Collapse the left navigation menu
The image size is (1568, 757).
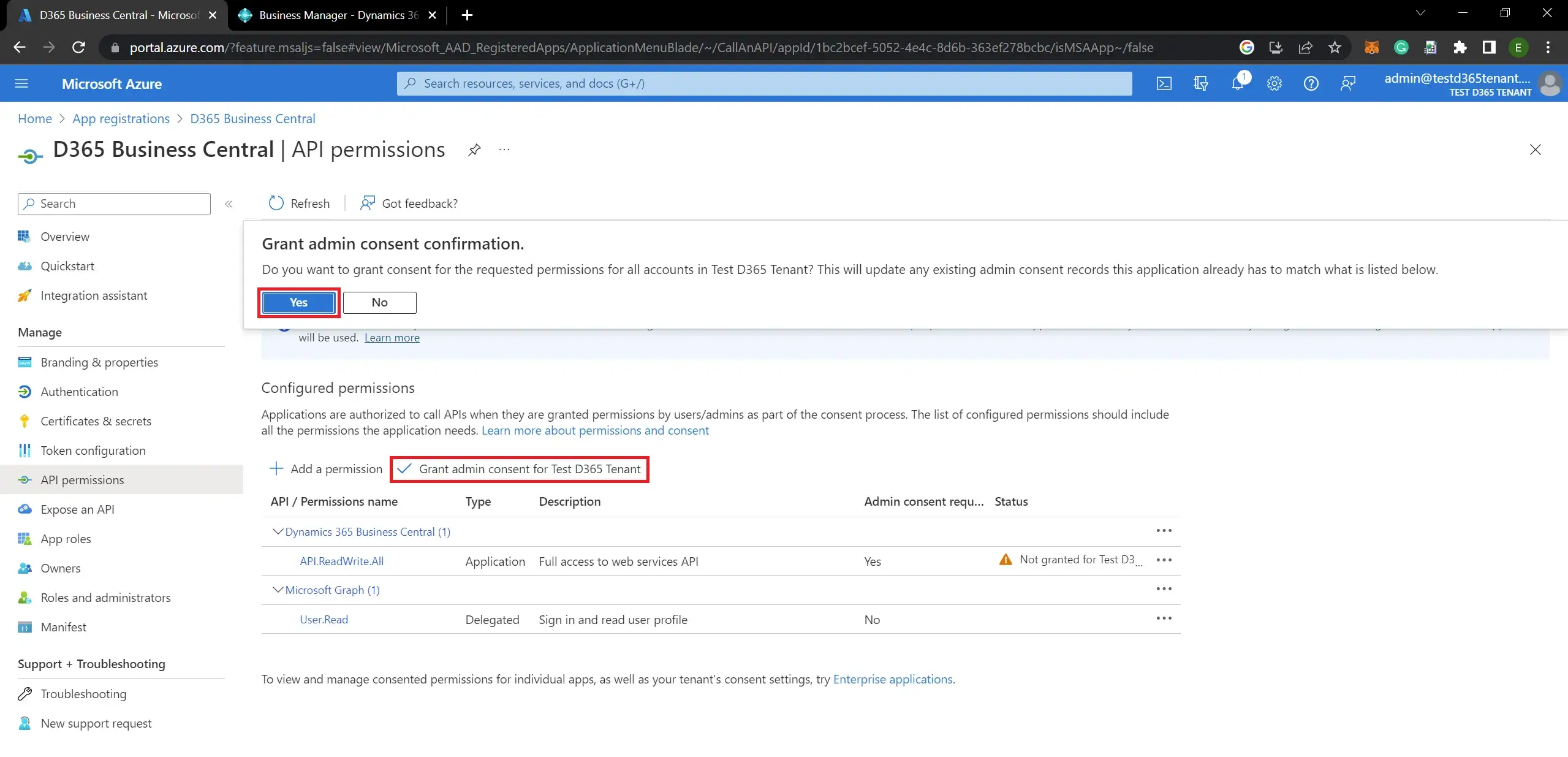tap(229, 204)
